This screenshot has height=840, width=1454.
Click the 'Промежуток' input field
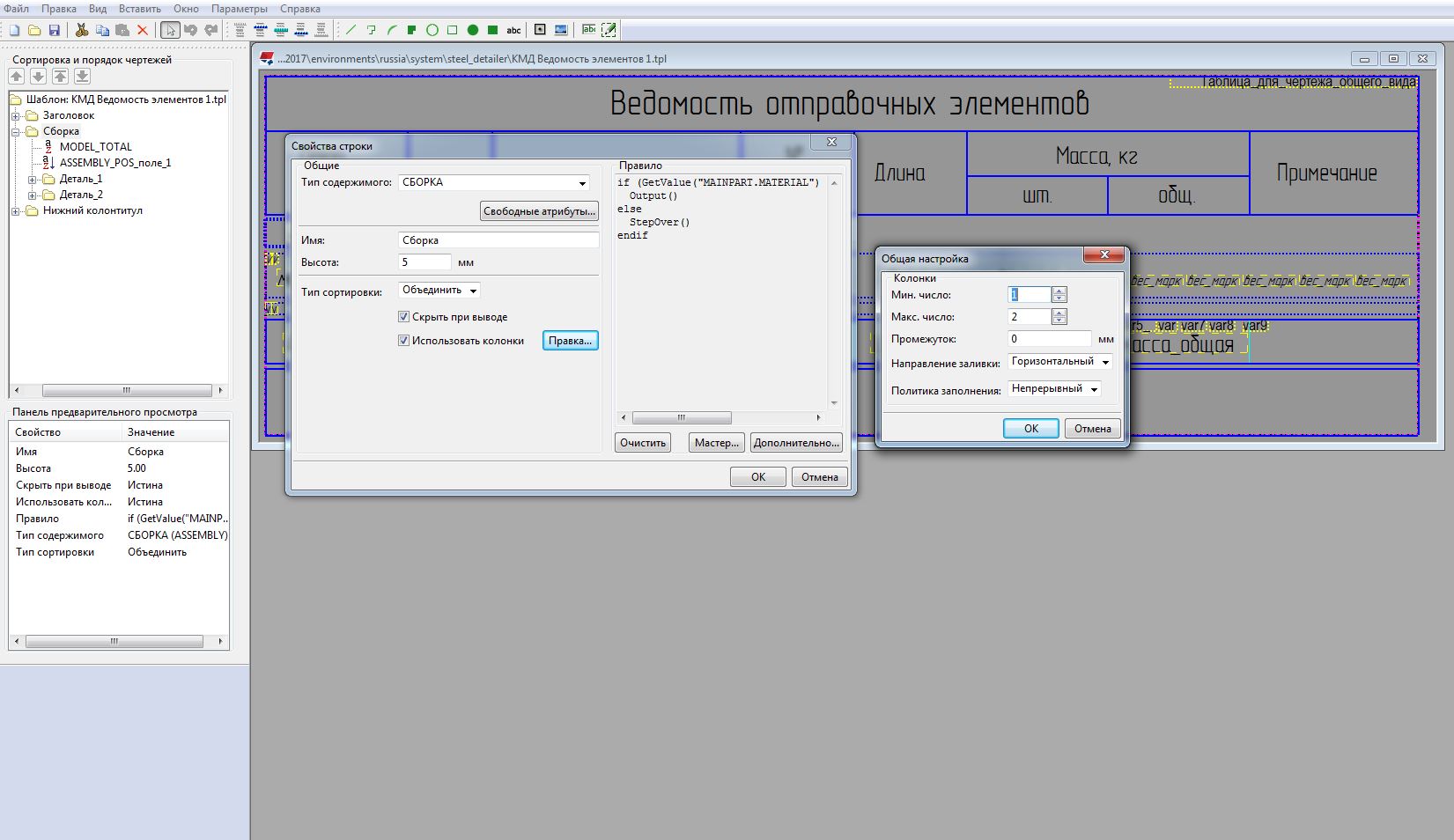(x=1049, y=339)
